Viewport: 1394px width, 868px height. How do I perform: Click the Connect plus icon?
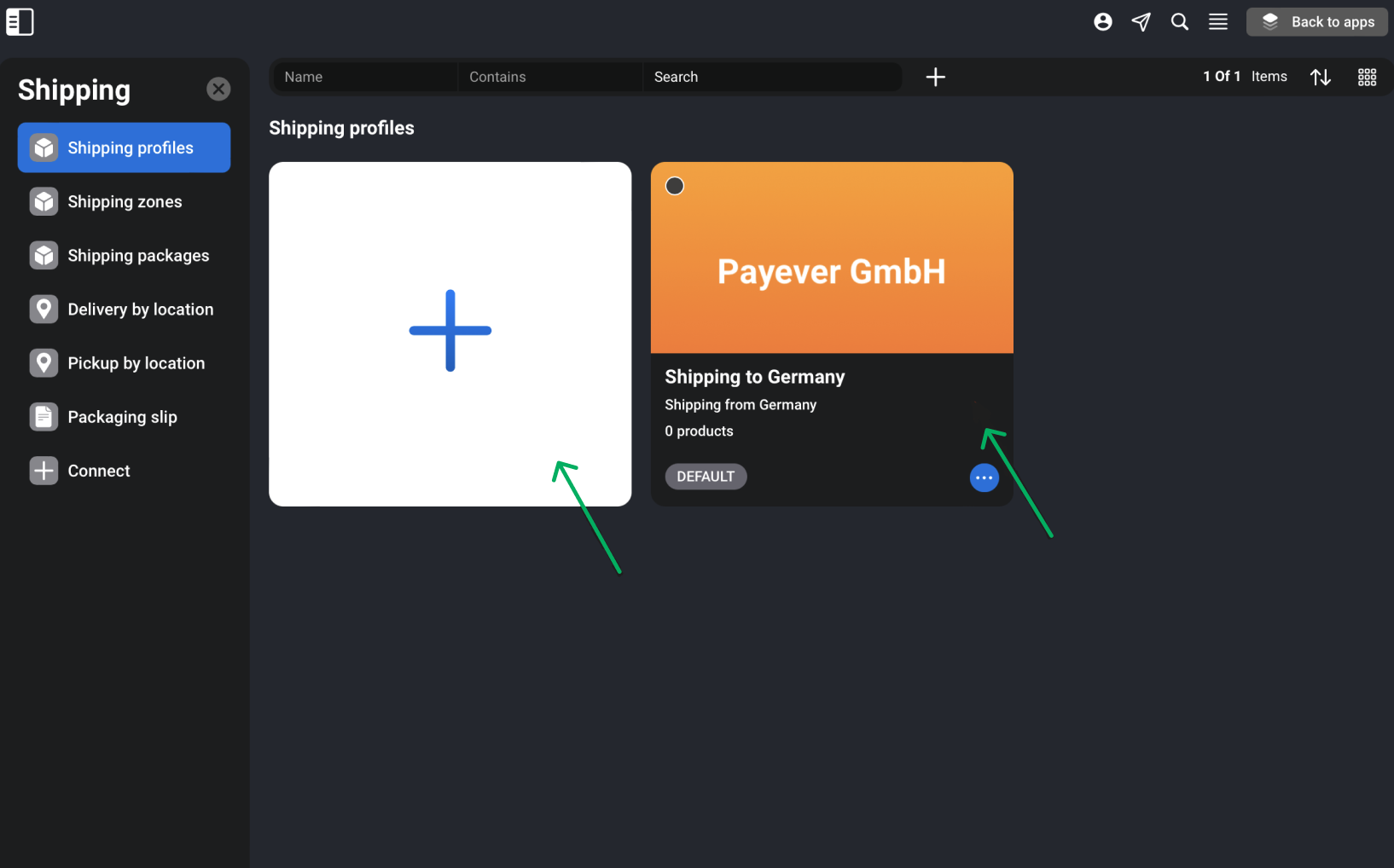tap(44, 470)
